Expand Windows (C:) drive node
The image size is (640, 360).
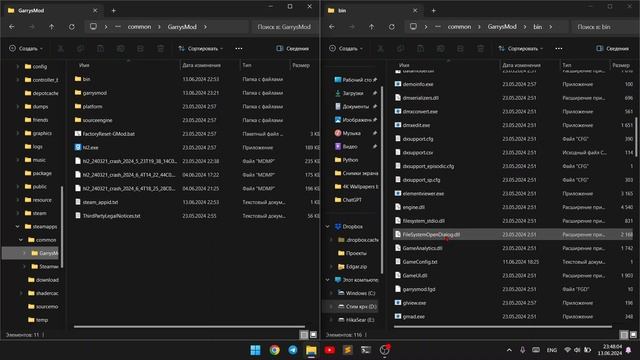point(331,293)
